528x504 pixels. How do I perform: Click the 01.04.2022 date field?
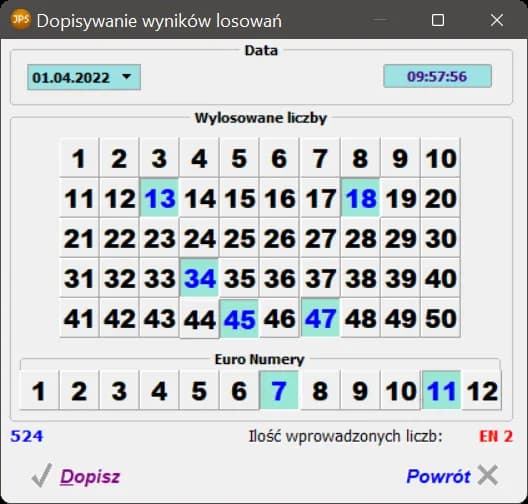point(84,77)
